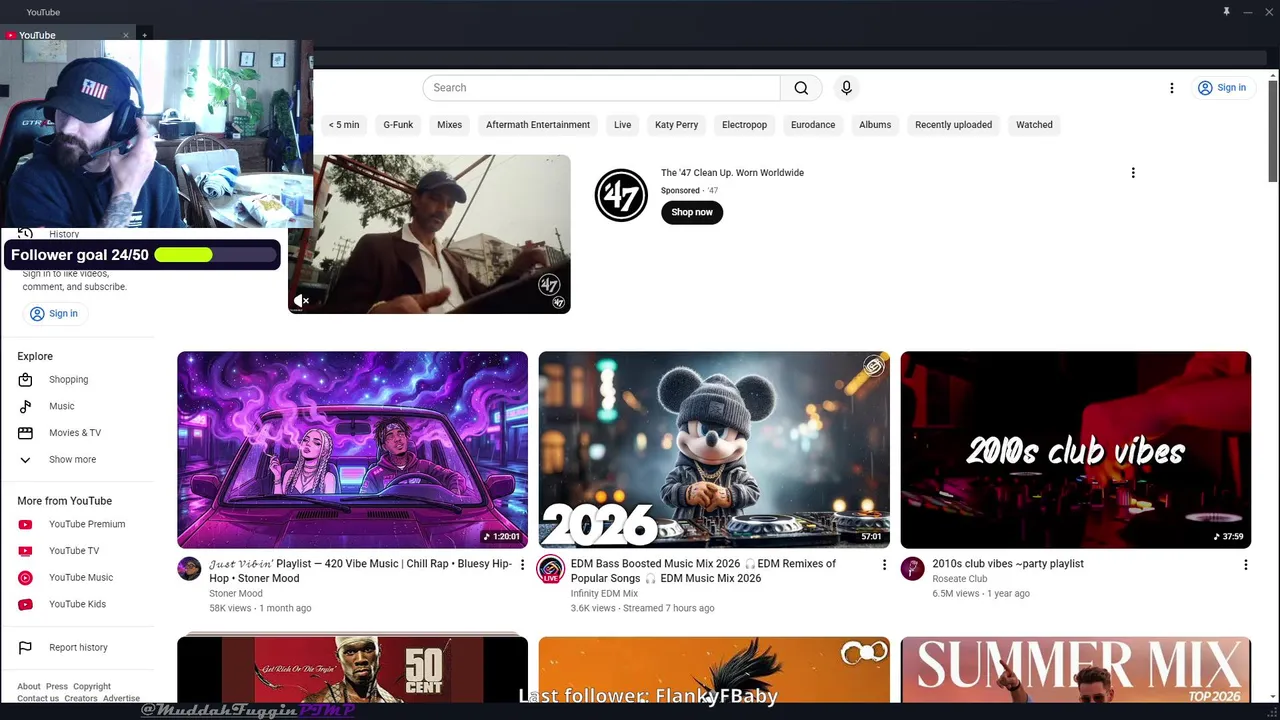This screenshot has width=1280, height=720.
Task: Open the ad options menu for '47
Action: tap(1133, 173)
